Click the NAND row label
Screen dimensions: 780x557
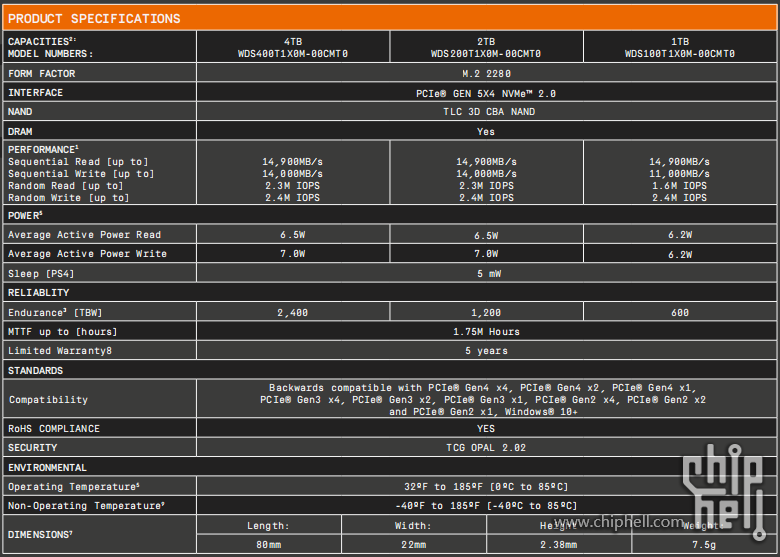[x=20, y=111]
